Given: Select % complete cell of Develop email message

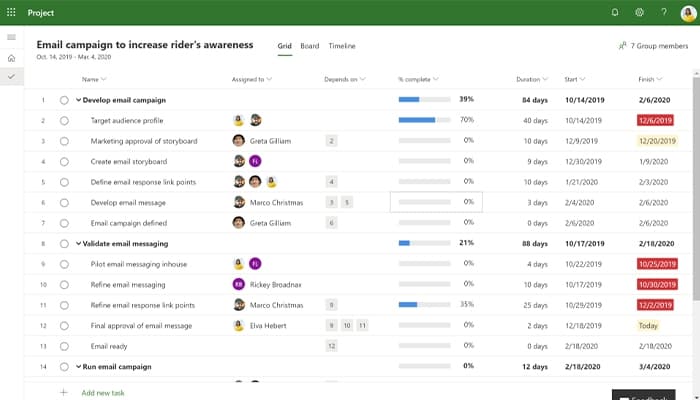Looking at the screenshot, I should point(436,202).
